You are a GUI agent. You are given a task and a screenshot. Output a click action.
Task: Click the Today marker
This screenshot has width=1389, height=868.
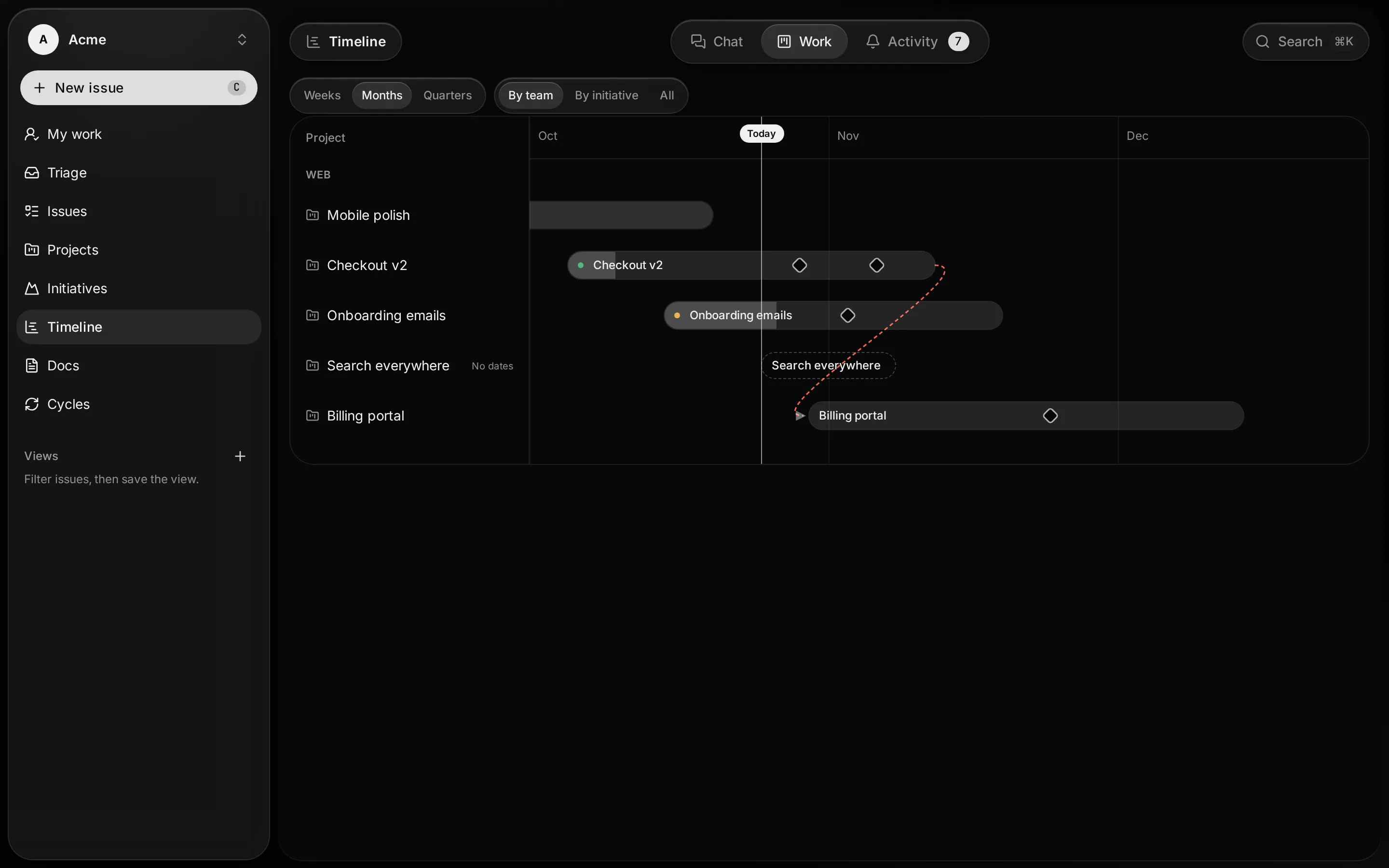tap(762, 134)
